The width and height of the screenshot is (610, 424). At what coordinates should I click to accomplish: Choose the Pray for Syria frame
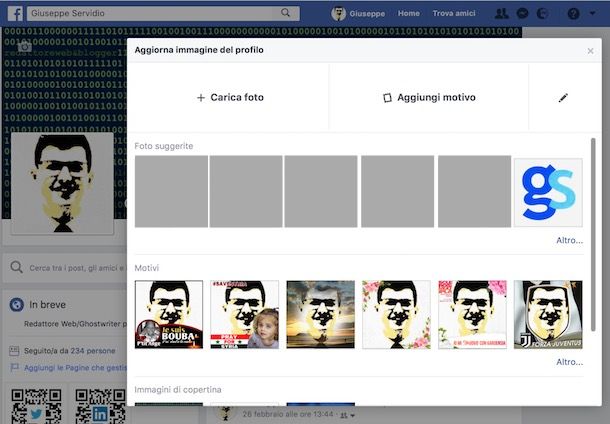click(245, 314)
